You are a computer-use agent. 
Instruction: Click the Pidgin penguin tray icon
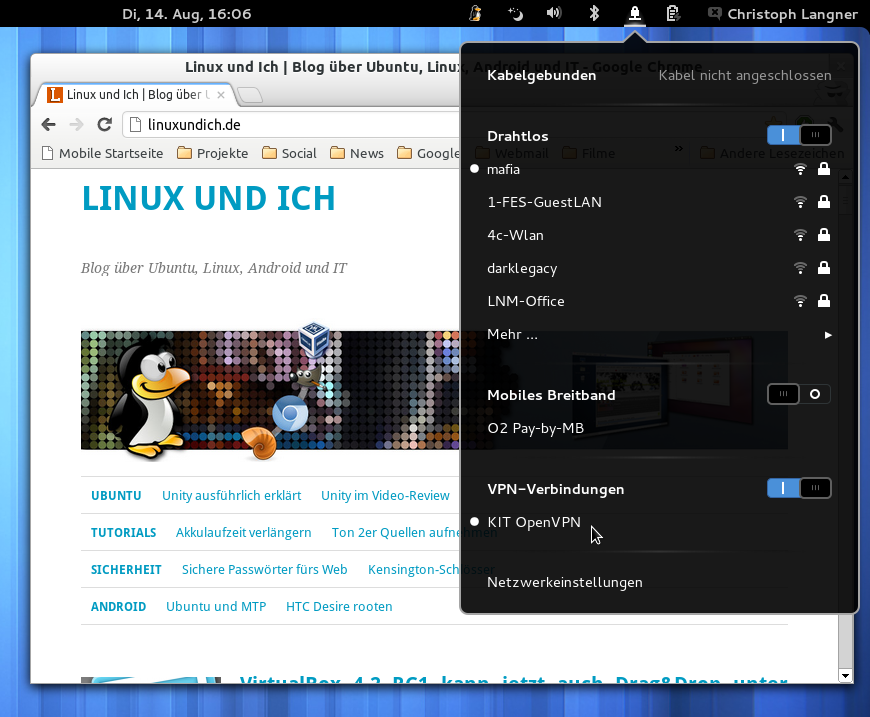click(476, 14)
